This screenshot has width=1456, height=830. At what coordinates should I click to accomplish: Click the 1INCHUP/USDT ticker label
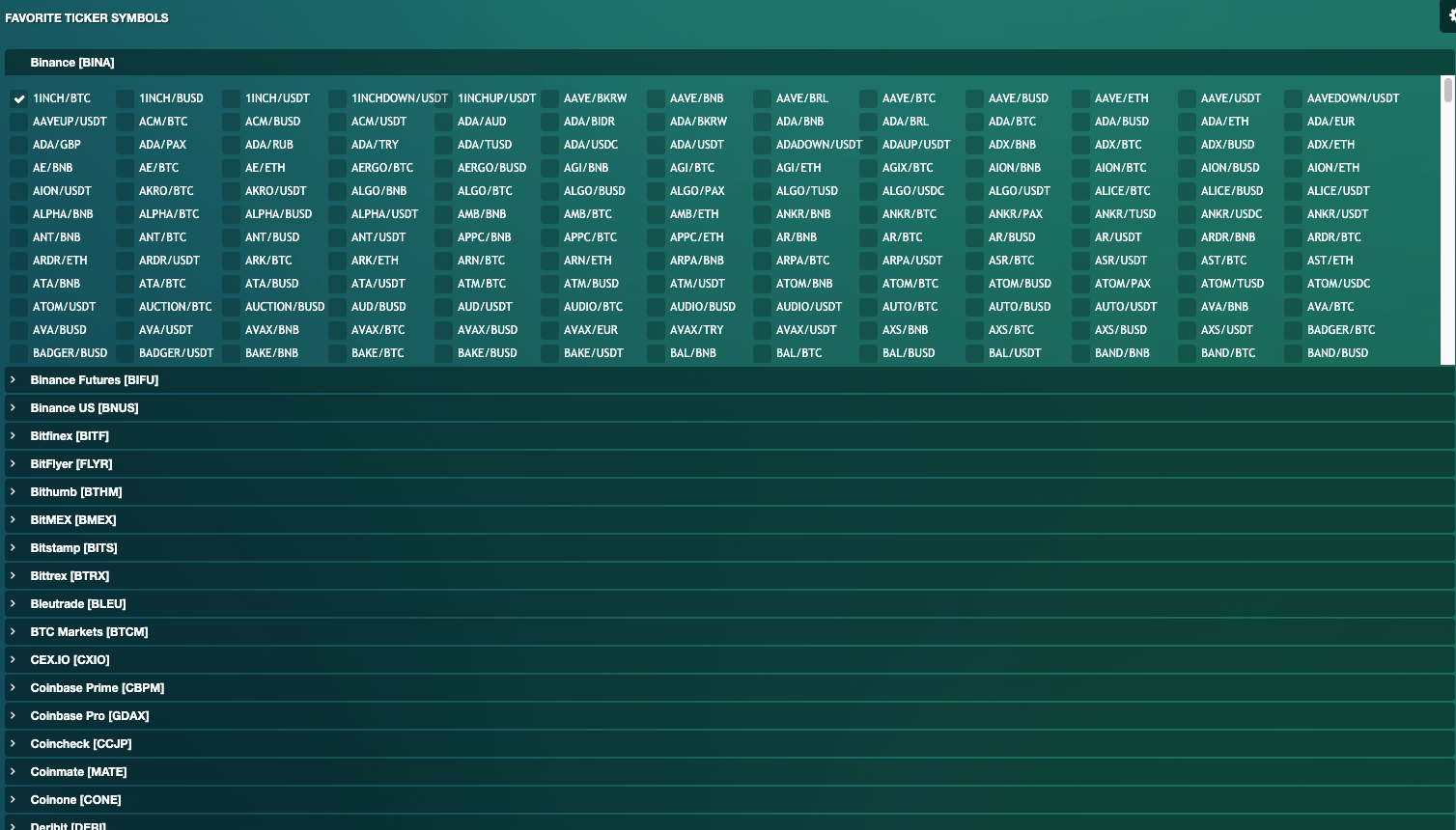click(496, 98)
